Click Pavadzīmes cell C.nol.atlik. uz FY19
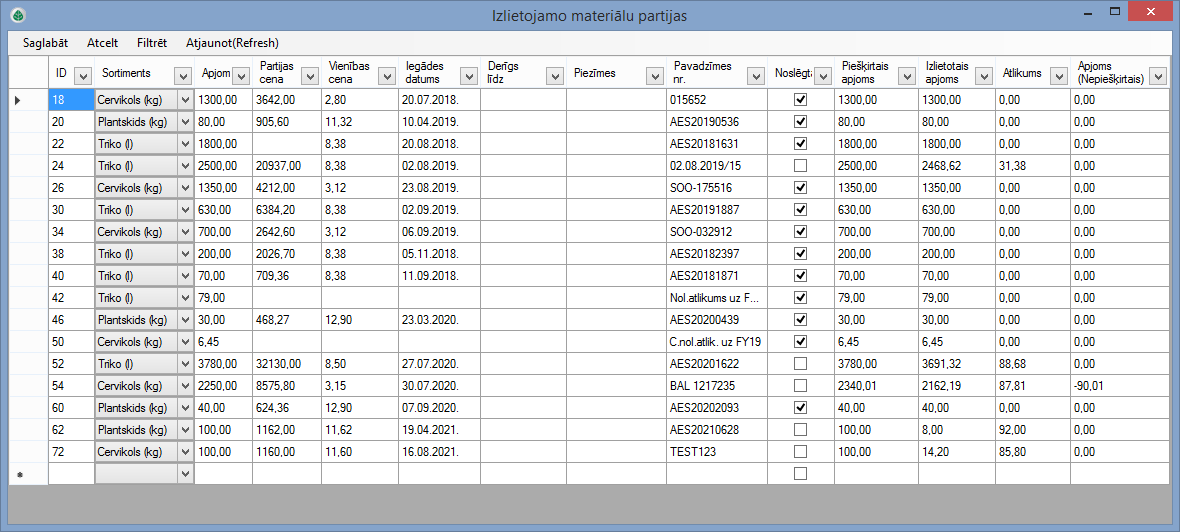 (717, 342)
